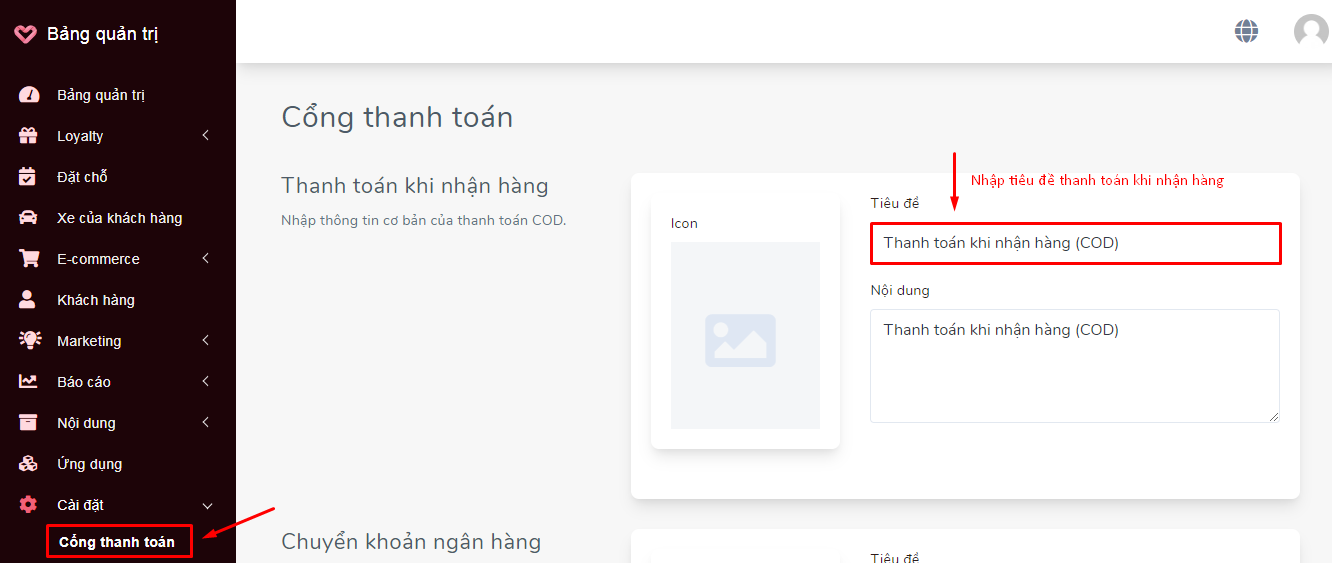Click the Nội dung archive box icon
The image size is (1332, 563).
[28, 423]
